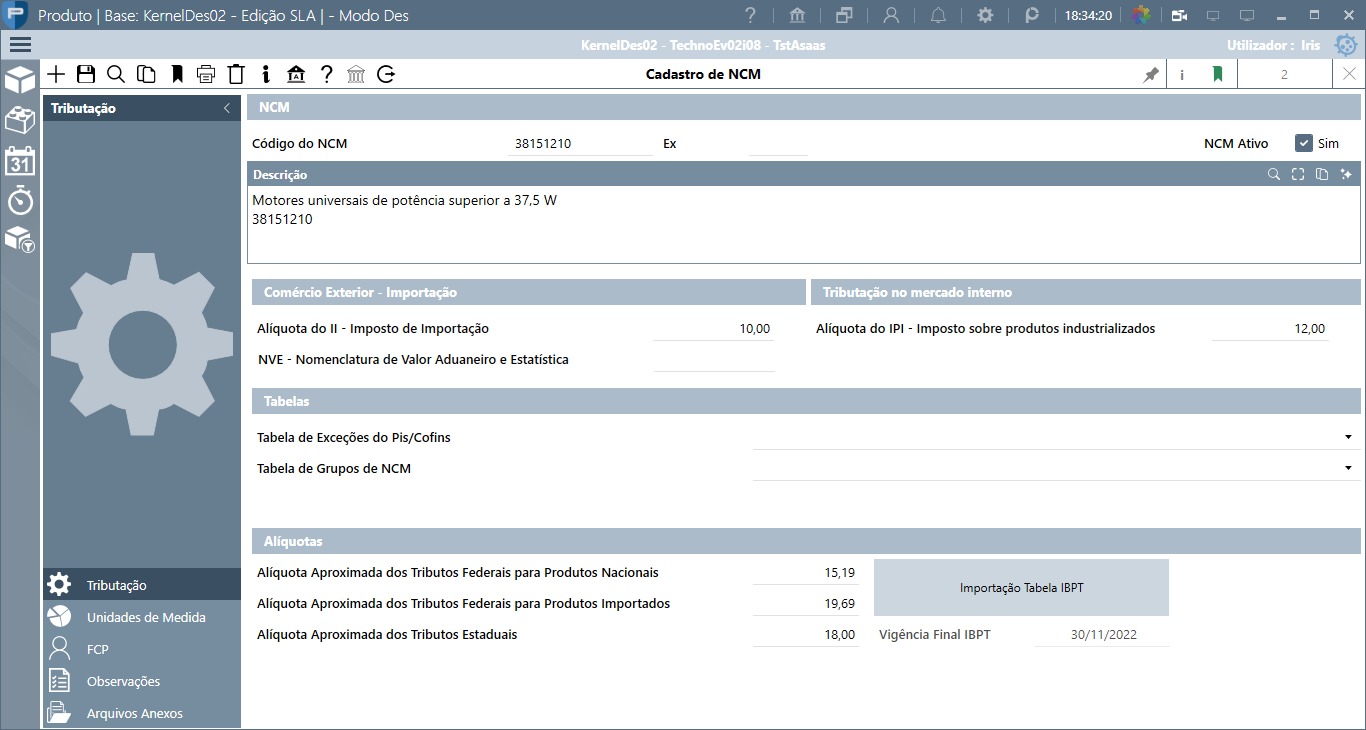Pin the Cadastro de NCM window
Screen dimensions: 1366x730
pyautogui.click(x=1151, y=74)
